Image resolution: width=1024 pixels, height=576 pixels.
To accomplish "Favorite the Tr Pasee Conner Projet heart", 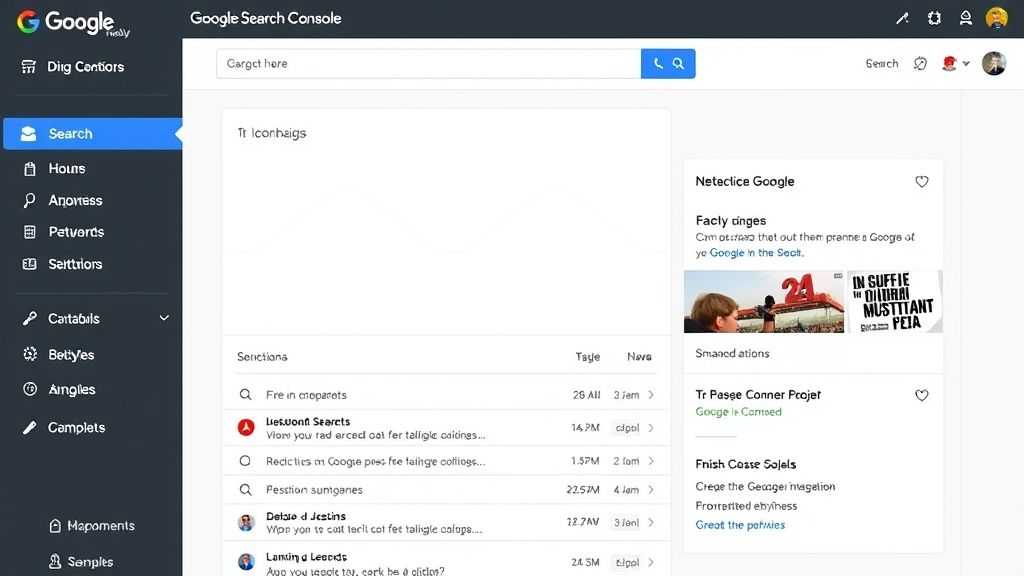I will pos(921,395).
